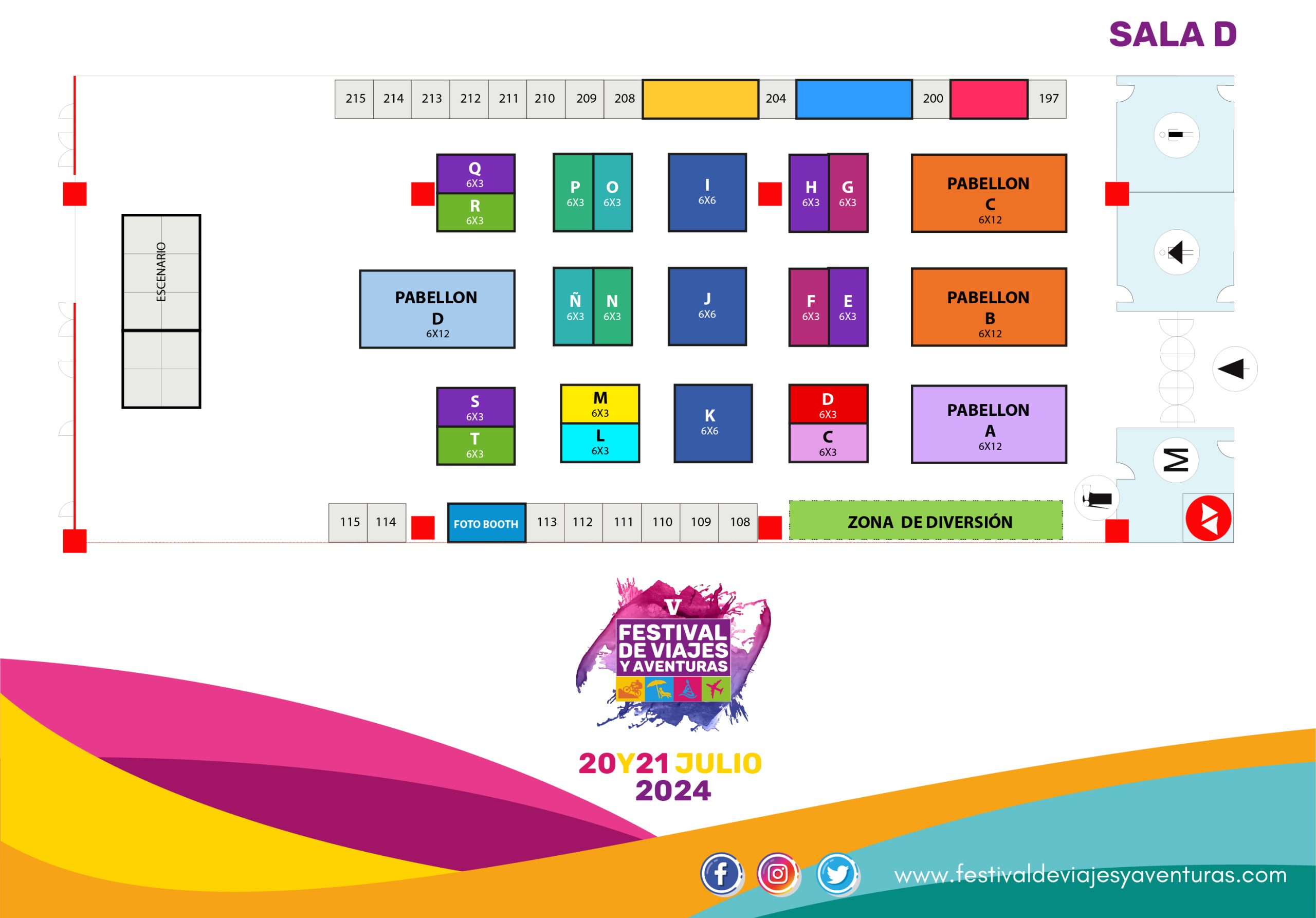The image size is (1316, 918).
Task: Select stand E 6X3
Action: 848,307
